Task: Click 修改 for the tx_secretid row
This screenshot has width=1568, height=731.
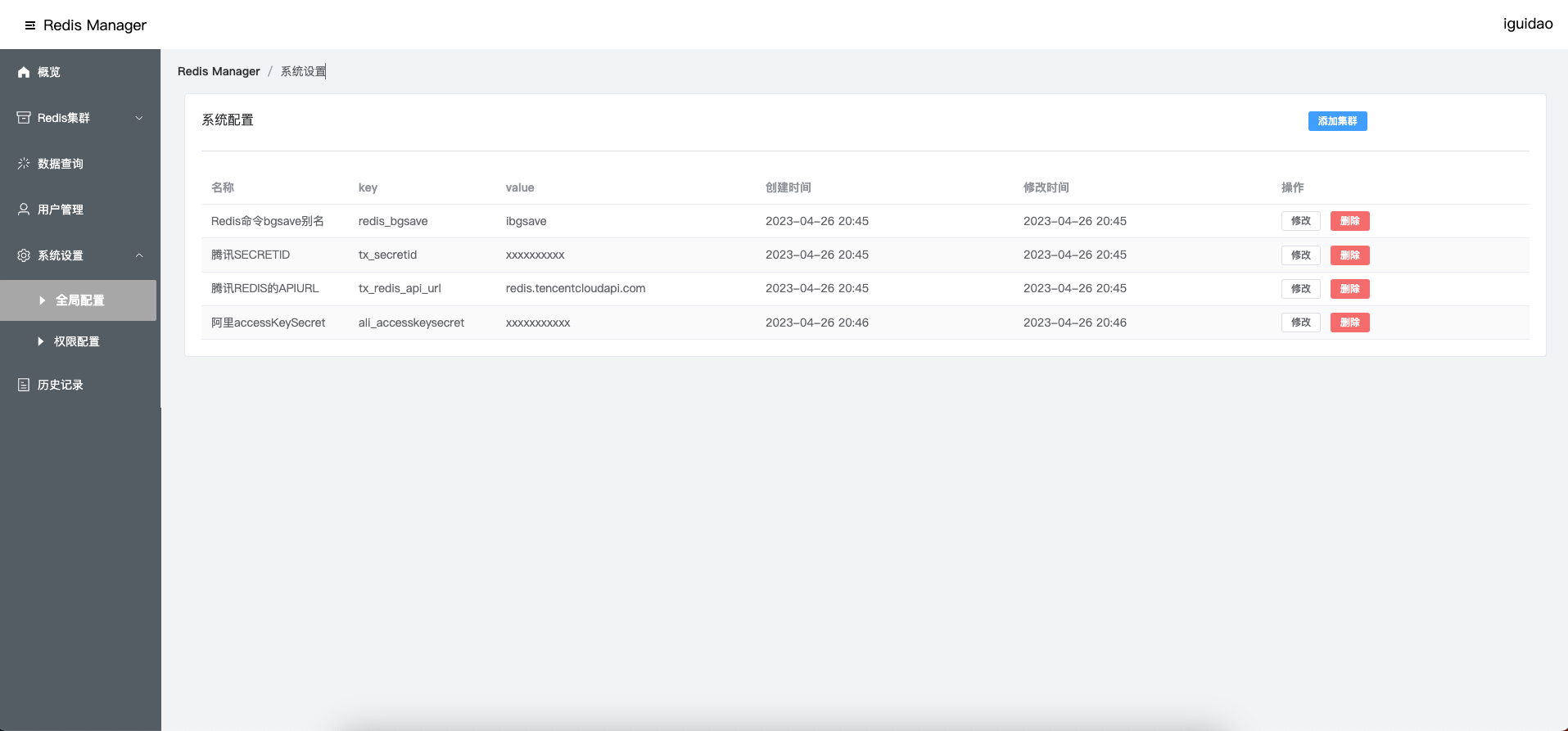Action: [1300, 255]
